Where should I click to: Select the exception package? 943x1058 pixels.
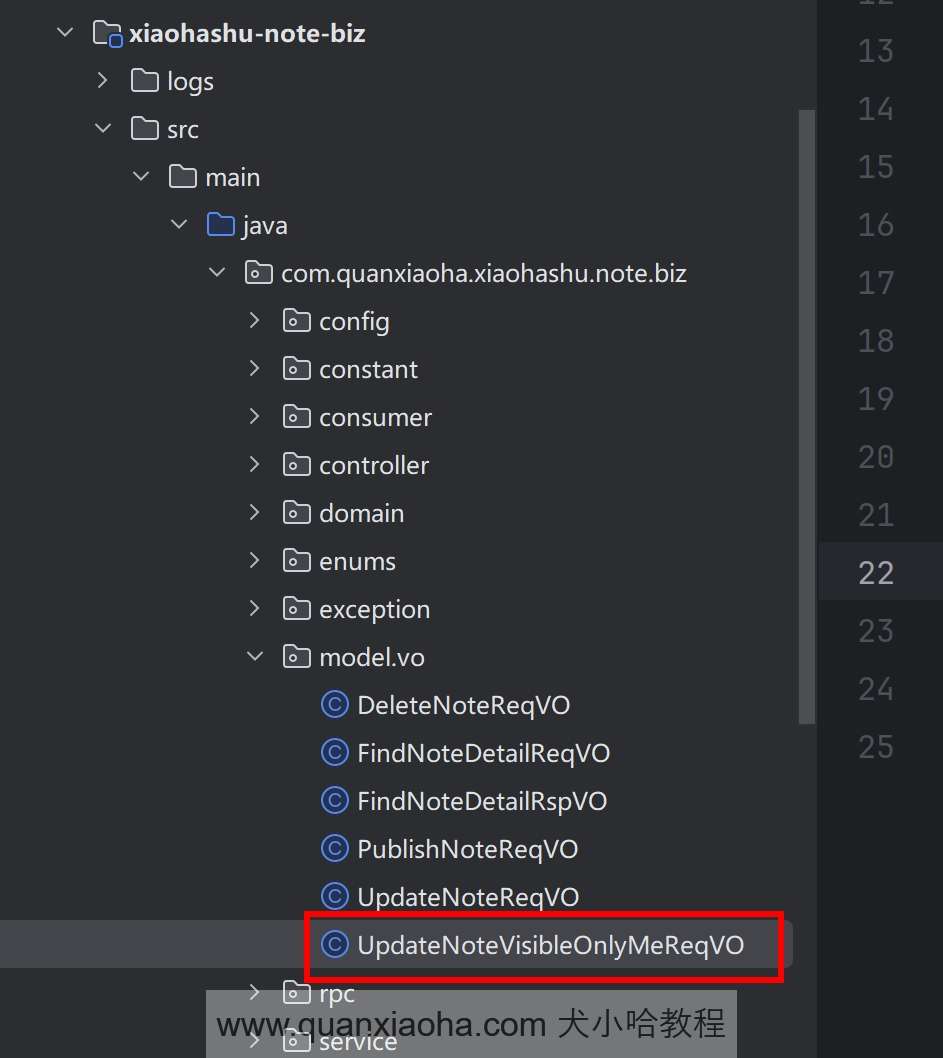coord(374,609)
